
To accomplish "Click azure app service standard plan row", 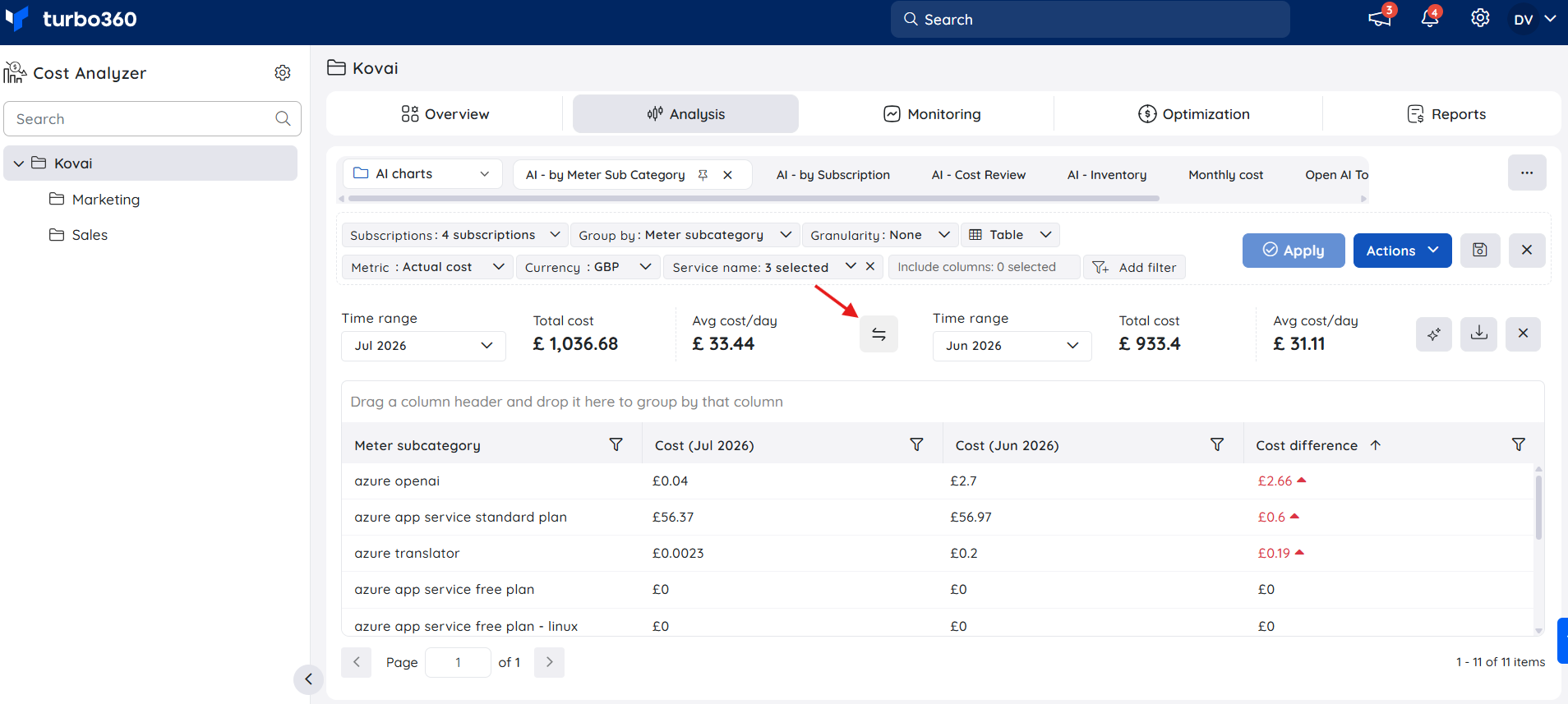I will (460, 518).
